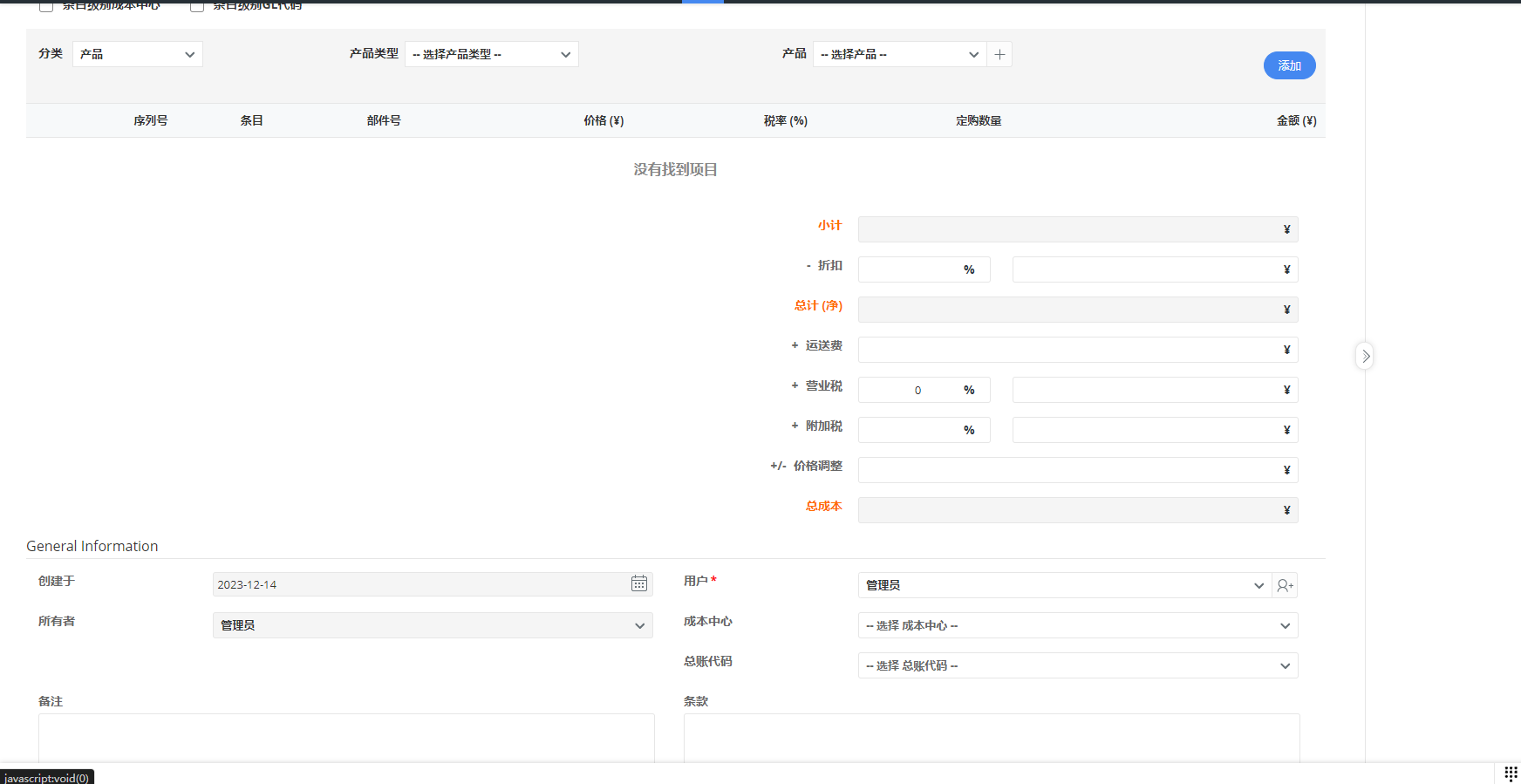Toggle the 条目级别GL代码 checkbox
This screenshot has width=1521, height=784.
[x=197, y=5]
